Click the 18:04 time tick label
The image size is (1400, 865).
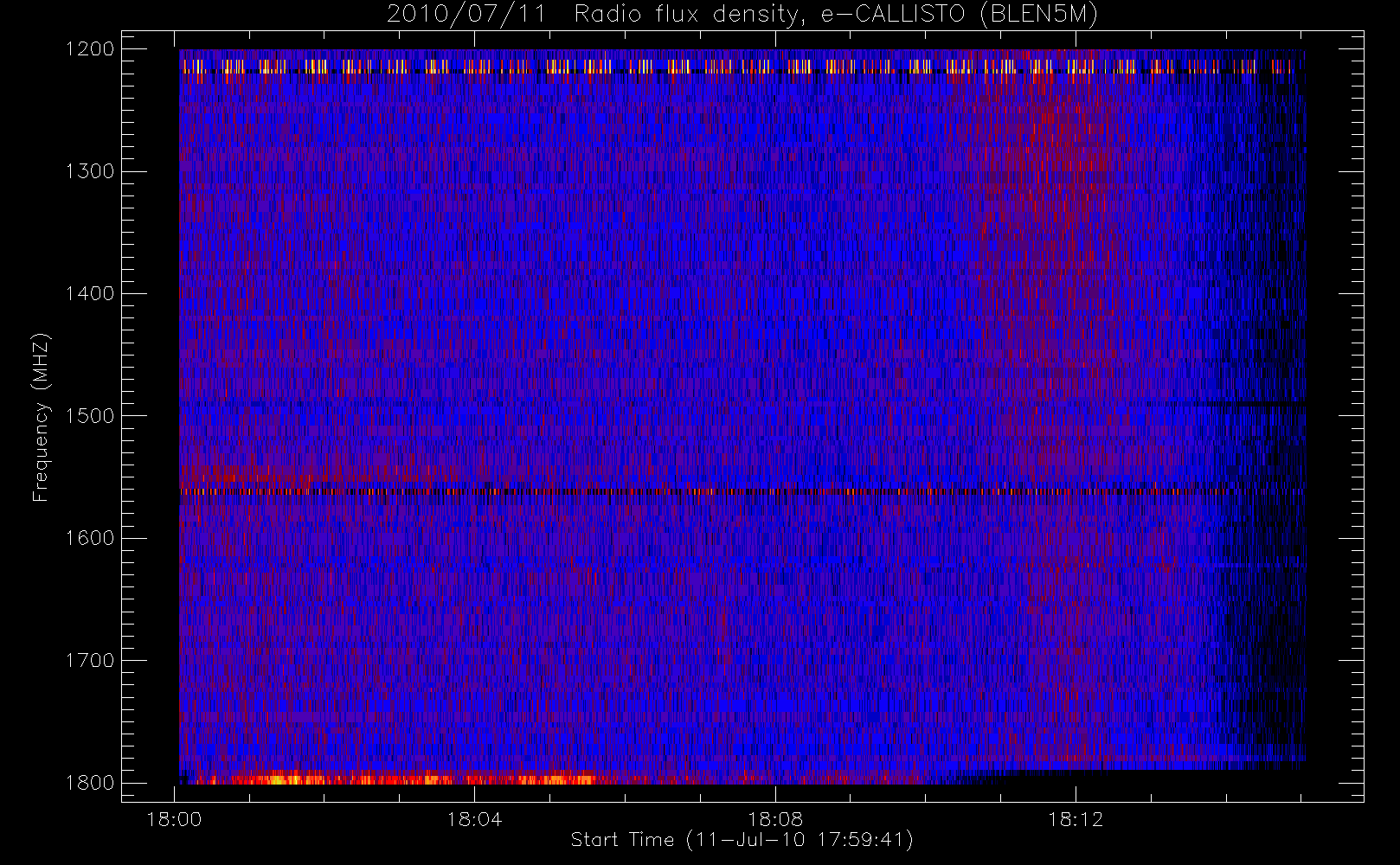tap(474, 818)
